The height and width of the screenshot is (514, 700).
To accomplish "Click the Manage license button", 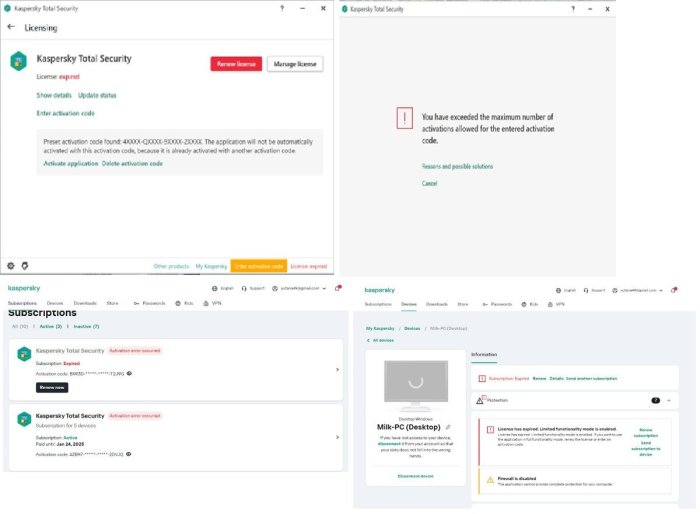I will (x=295, y=64).
